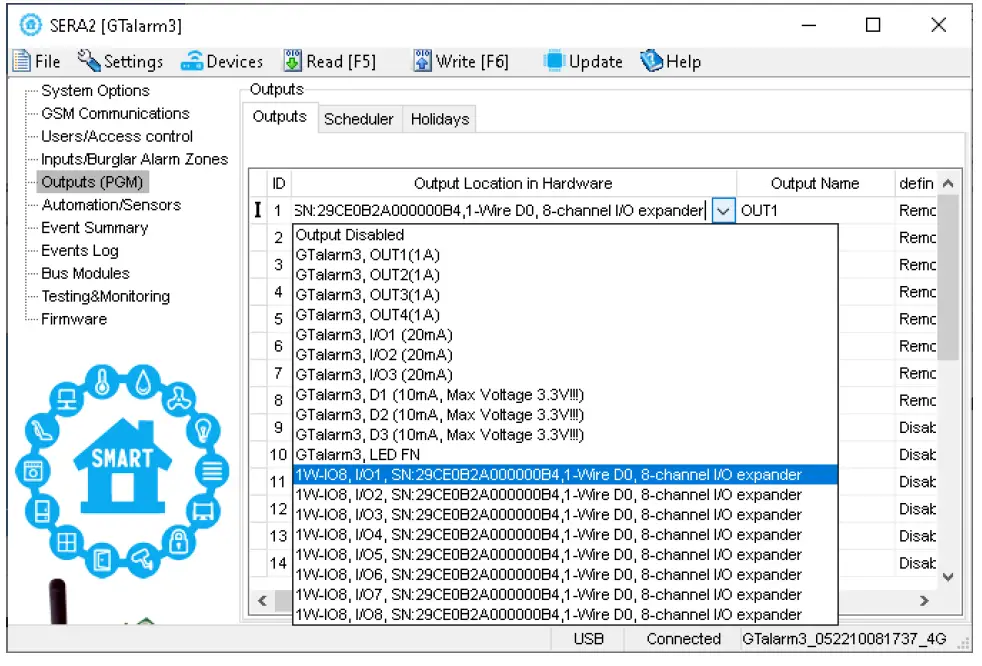Click the File menu icon
982x666 pixels.
click(x=22, y=61)
